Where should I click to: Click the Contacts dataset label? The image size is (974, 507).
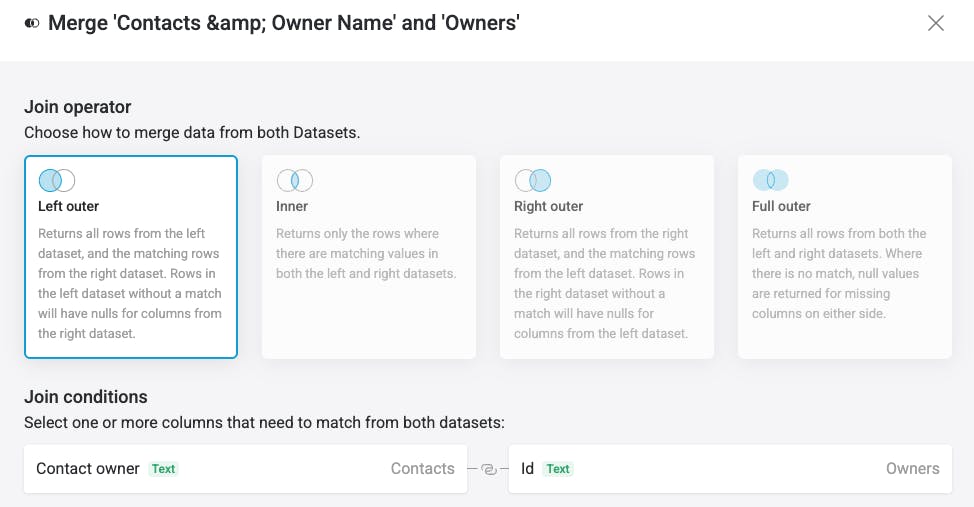point(422,469)
